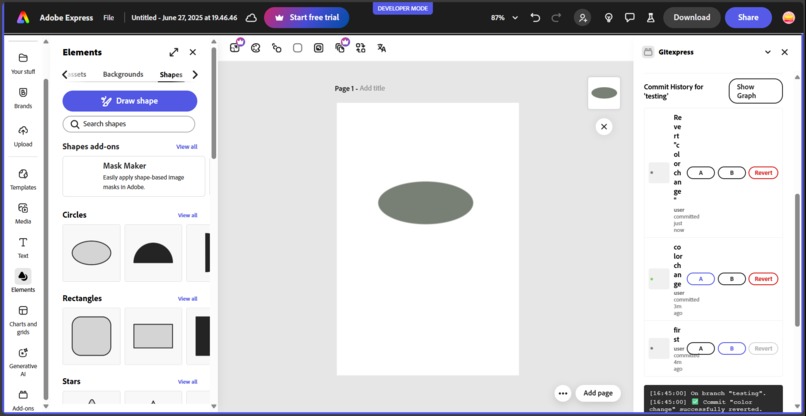Click the cloud sync status icon
The image size is (806, 416).
point(251,17)
